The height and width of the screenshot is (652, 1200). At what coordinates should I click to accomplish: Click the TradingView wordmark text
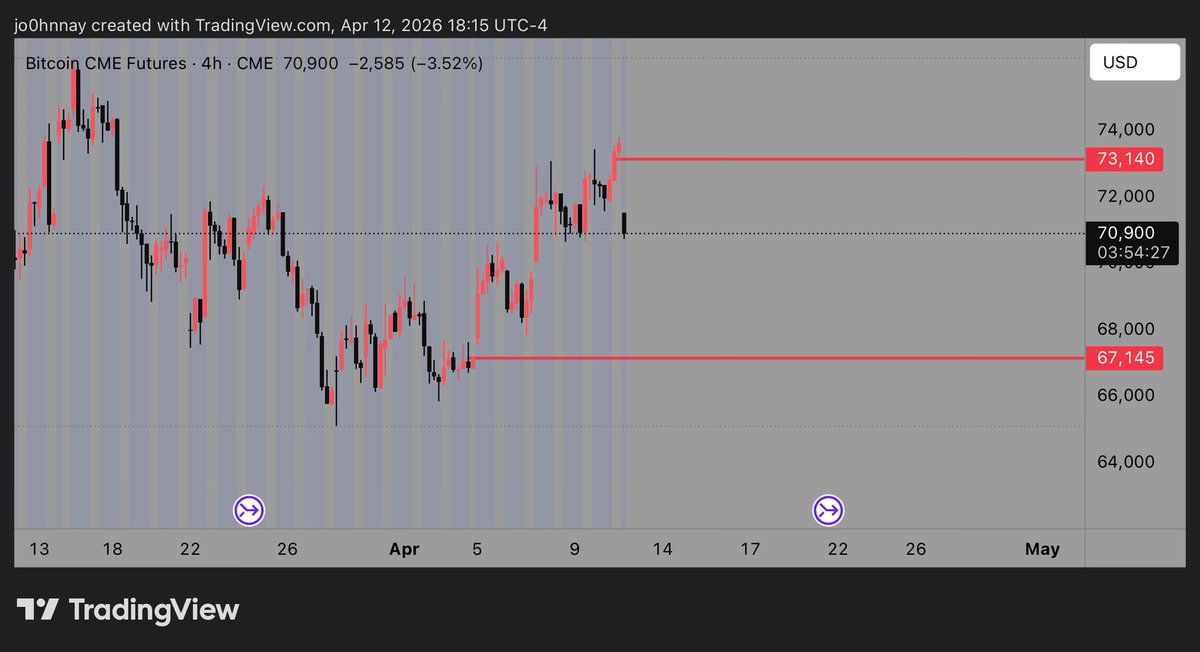click(x=152, y=609)
